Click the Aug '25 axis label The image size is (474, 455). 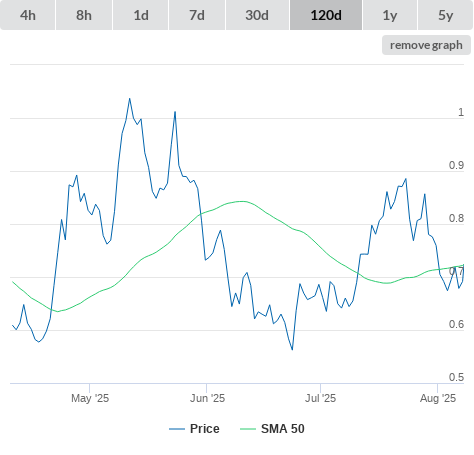click(x=438, y=398)
